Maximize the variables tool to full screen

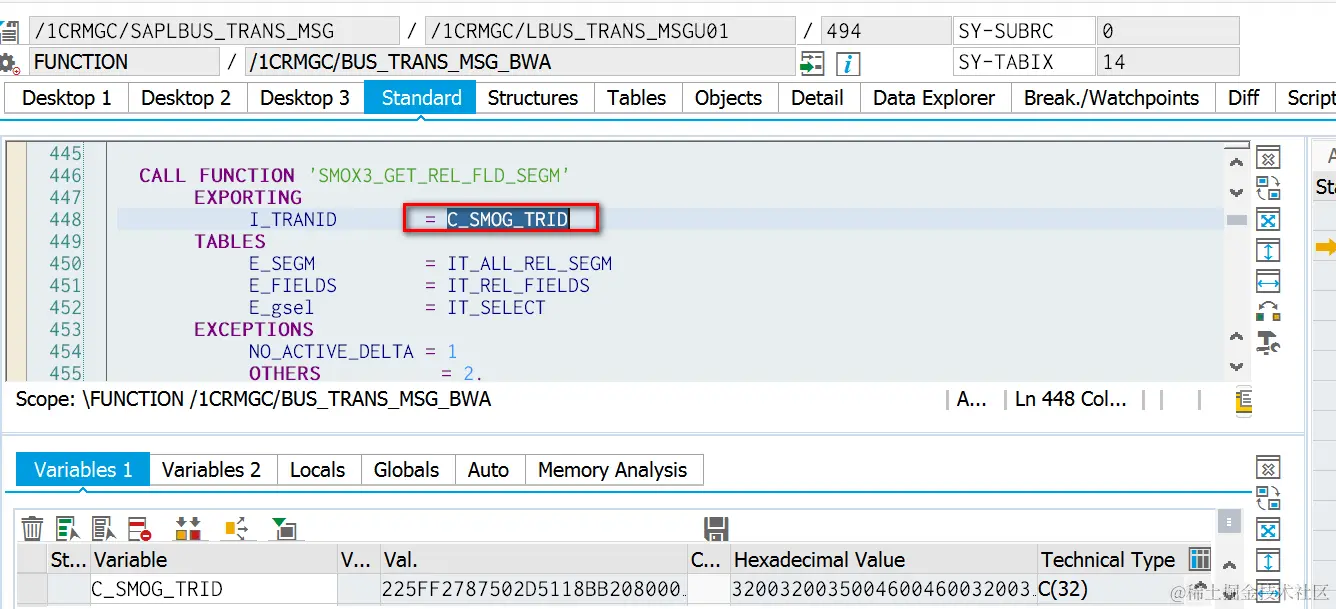(1268, 530)
